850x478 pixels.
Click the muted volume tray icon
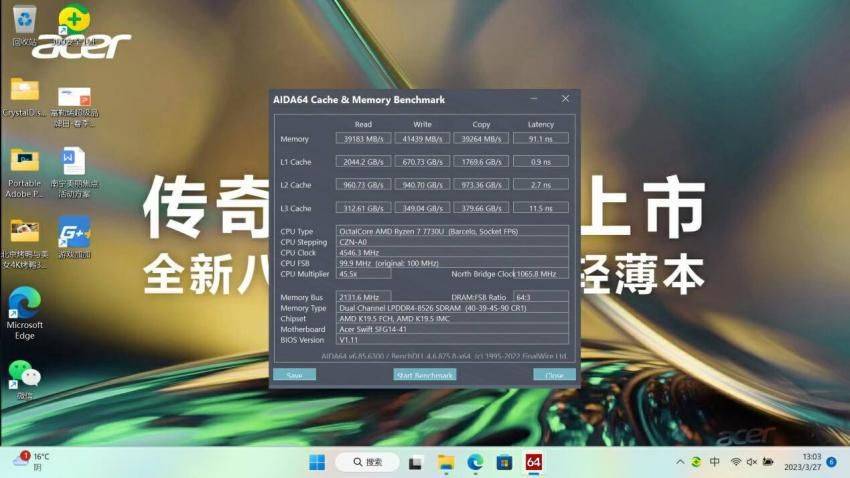(752, 462)
